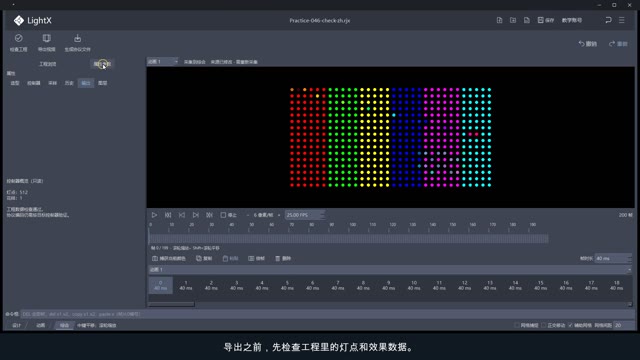Click the properties panel header under cursor

[x=102, y=64]
